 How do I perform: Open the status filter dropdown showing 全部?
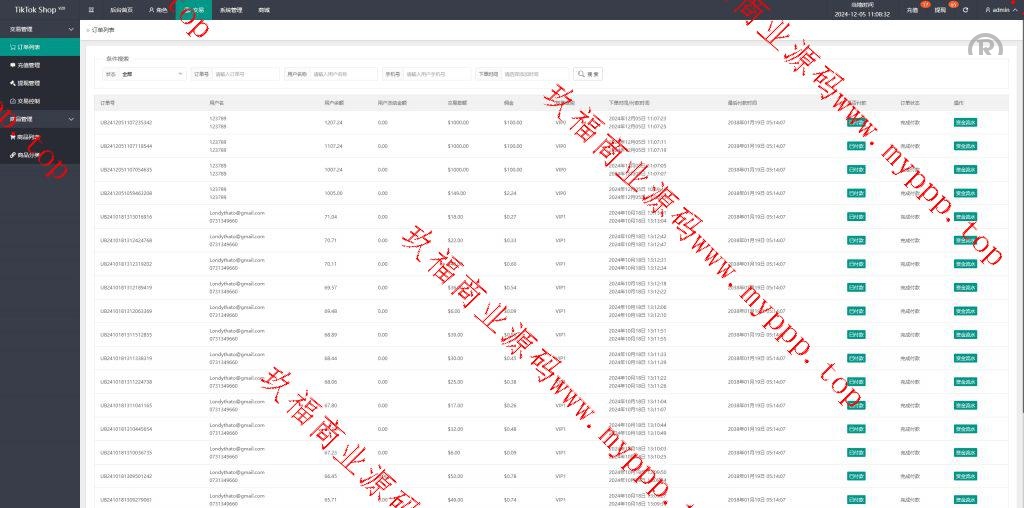[152, 74]
